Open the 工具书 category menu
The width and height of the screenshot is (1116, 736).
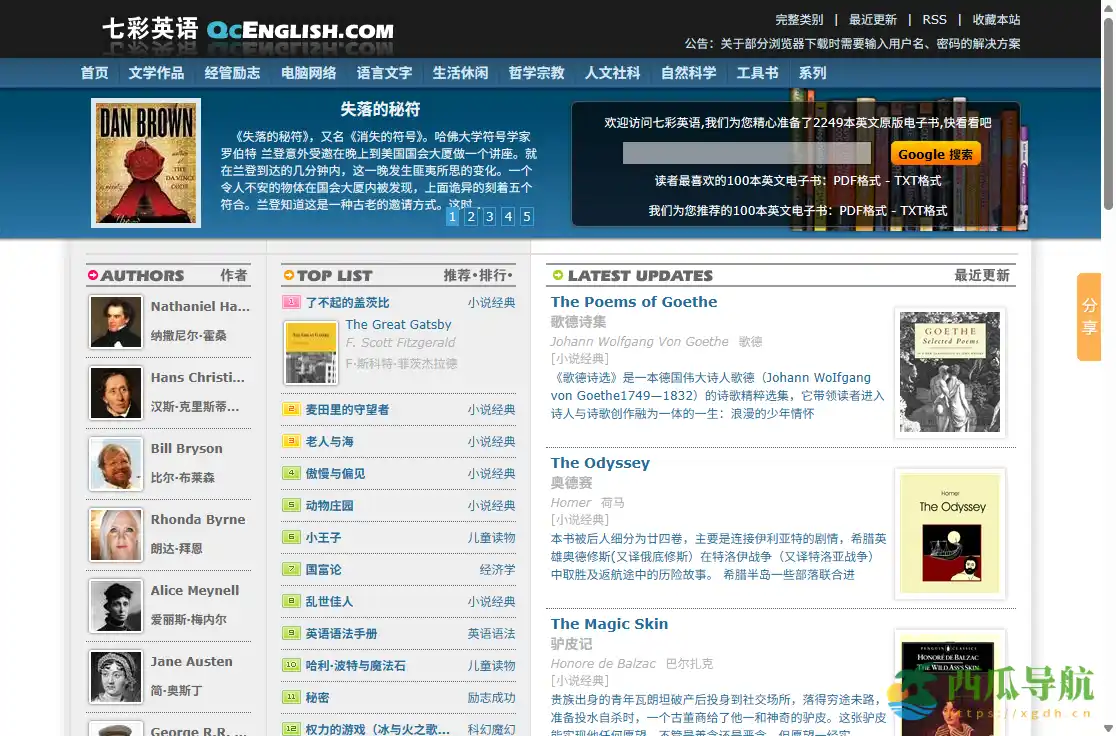757,72
